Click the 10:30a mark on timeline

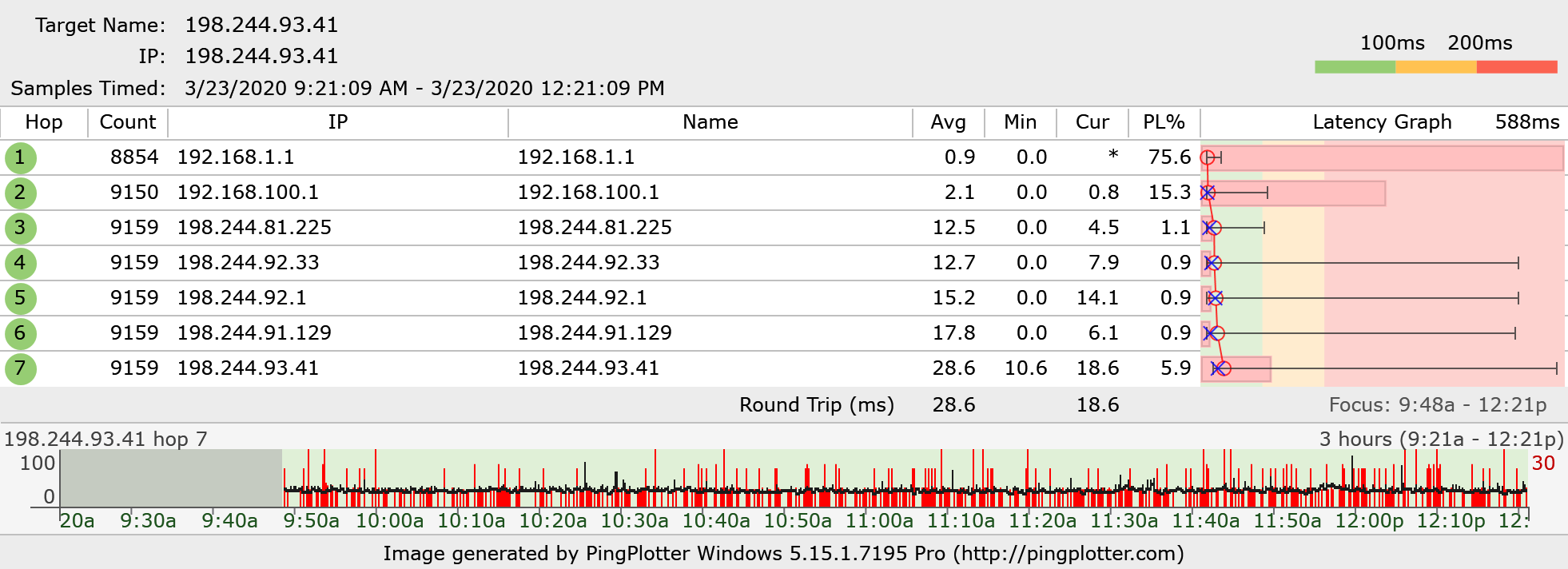[x=635, y=521]
